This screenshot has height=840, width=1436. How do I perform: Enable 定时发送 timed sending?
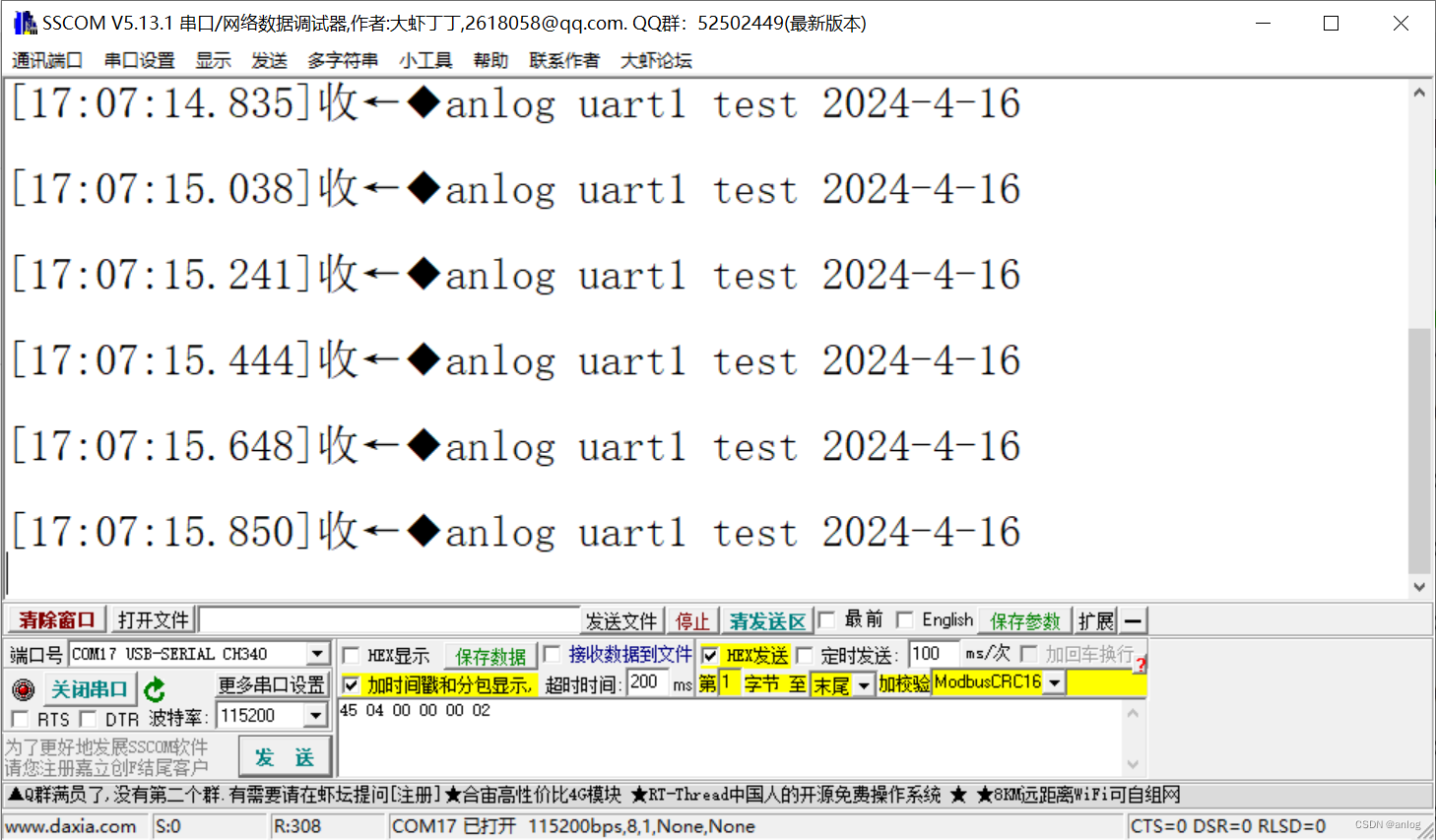click(805, 654)
